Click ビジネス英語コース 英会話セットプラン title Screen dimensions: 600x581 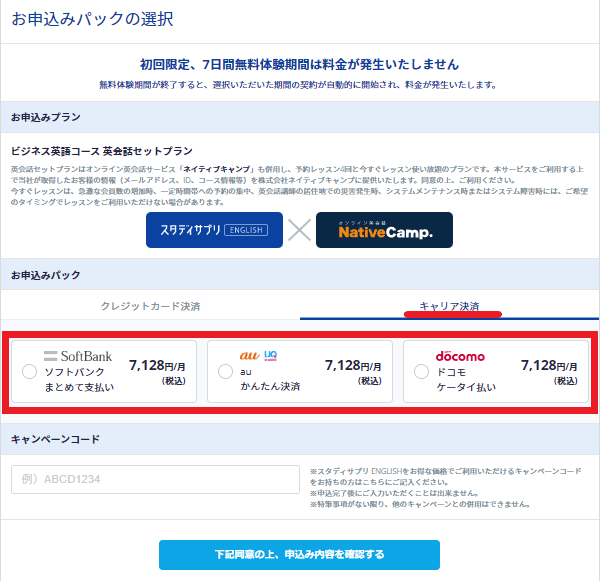pyautogui.click(x=101, y=151)
